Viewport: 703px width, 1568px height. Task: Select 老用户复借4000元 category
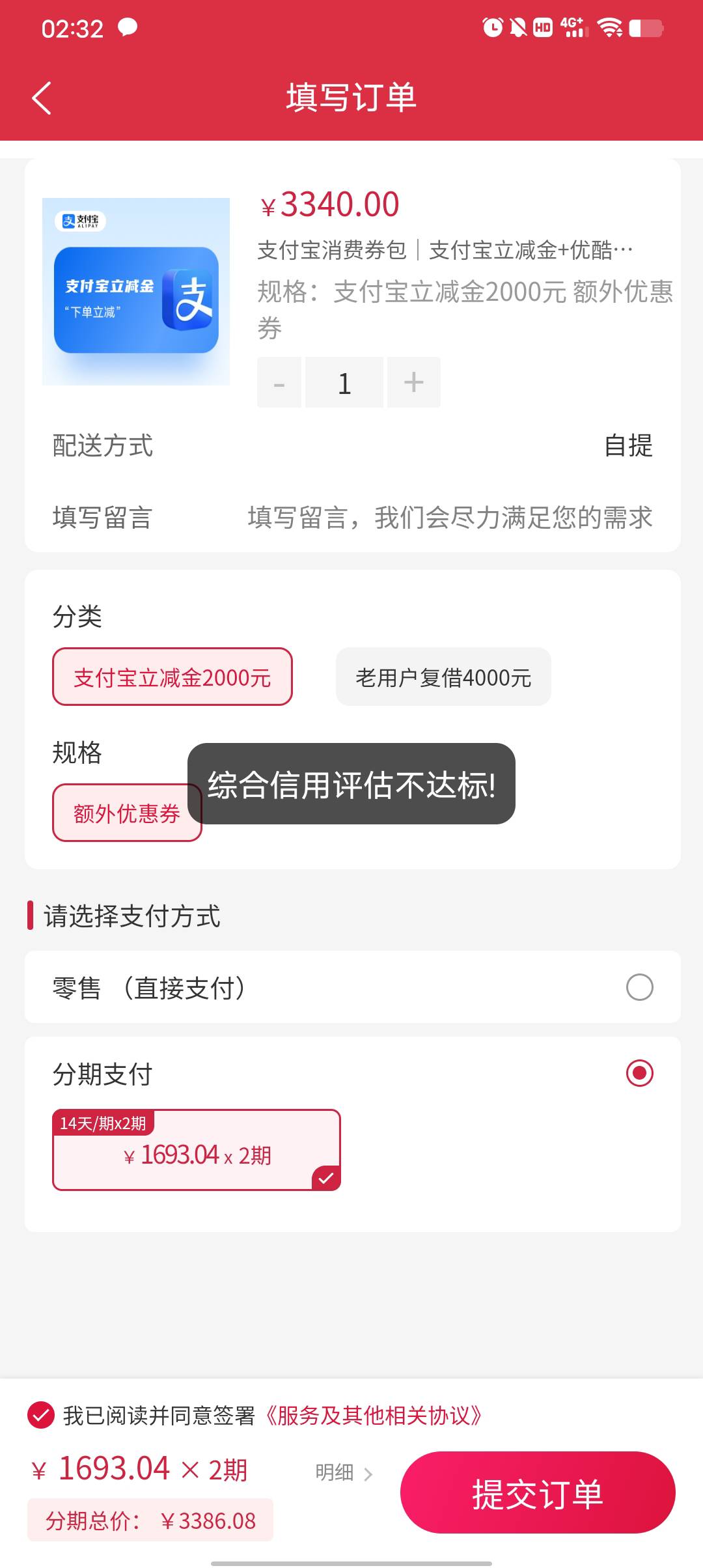(x=443, y=677)
